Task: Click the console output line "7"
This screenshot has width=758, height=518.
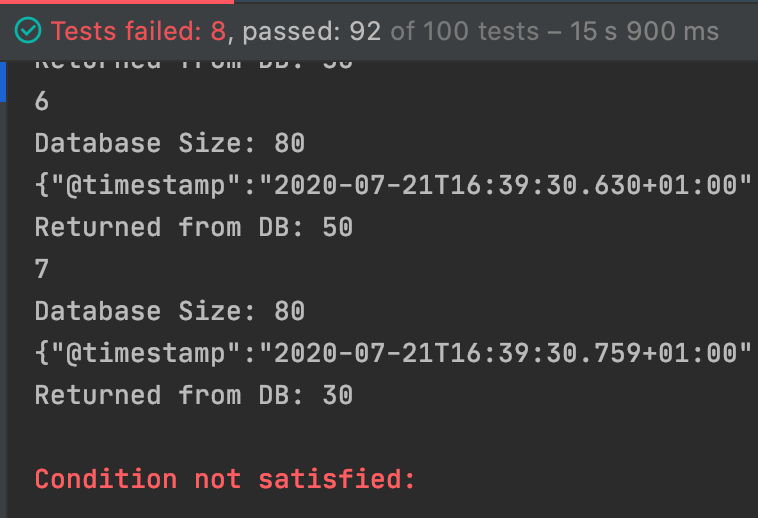Action: tap(42, 269)
